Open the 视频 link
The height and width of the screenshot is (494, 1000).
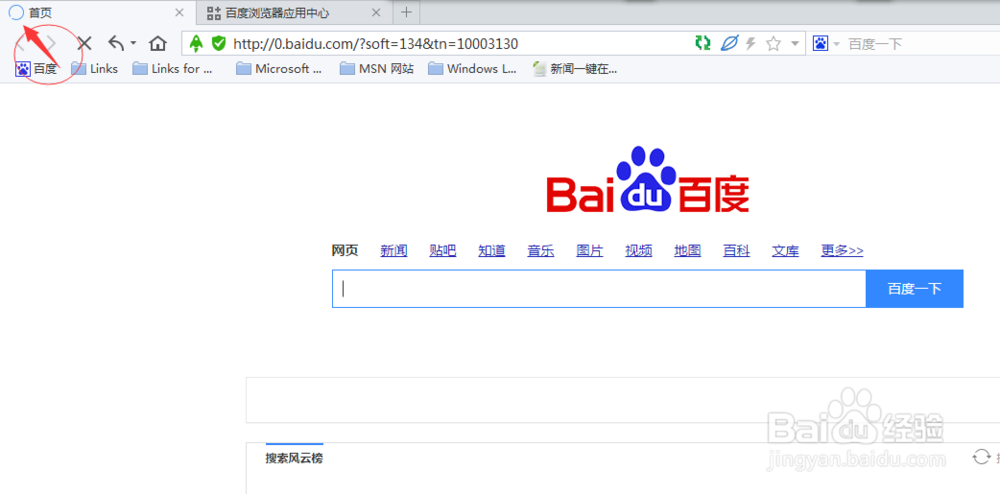pyautogui.click(x=638, y=251)
